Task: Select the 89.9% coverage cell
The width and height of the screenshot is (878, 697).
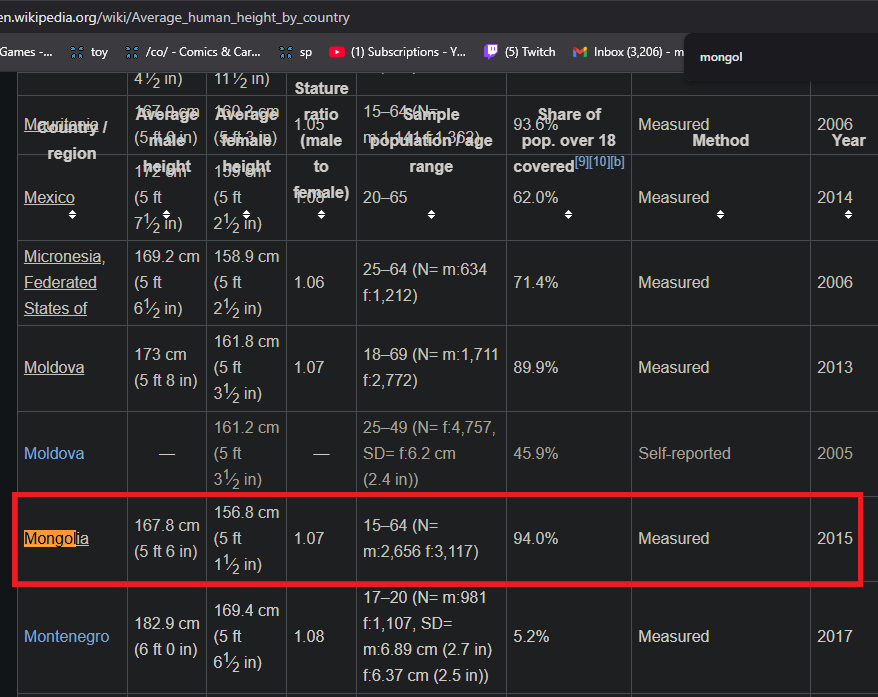Action: click(x=569, y=368)
